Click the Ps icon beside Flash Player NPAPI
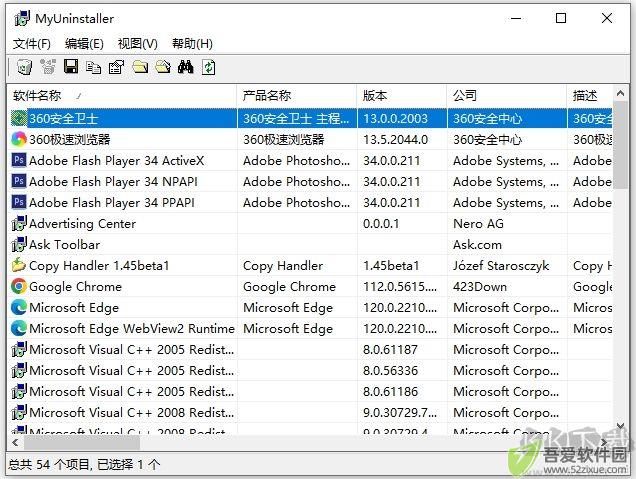The height and width of the screenshot is (479, 636). click(x=19, y=181)
